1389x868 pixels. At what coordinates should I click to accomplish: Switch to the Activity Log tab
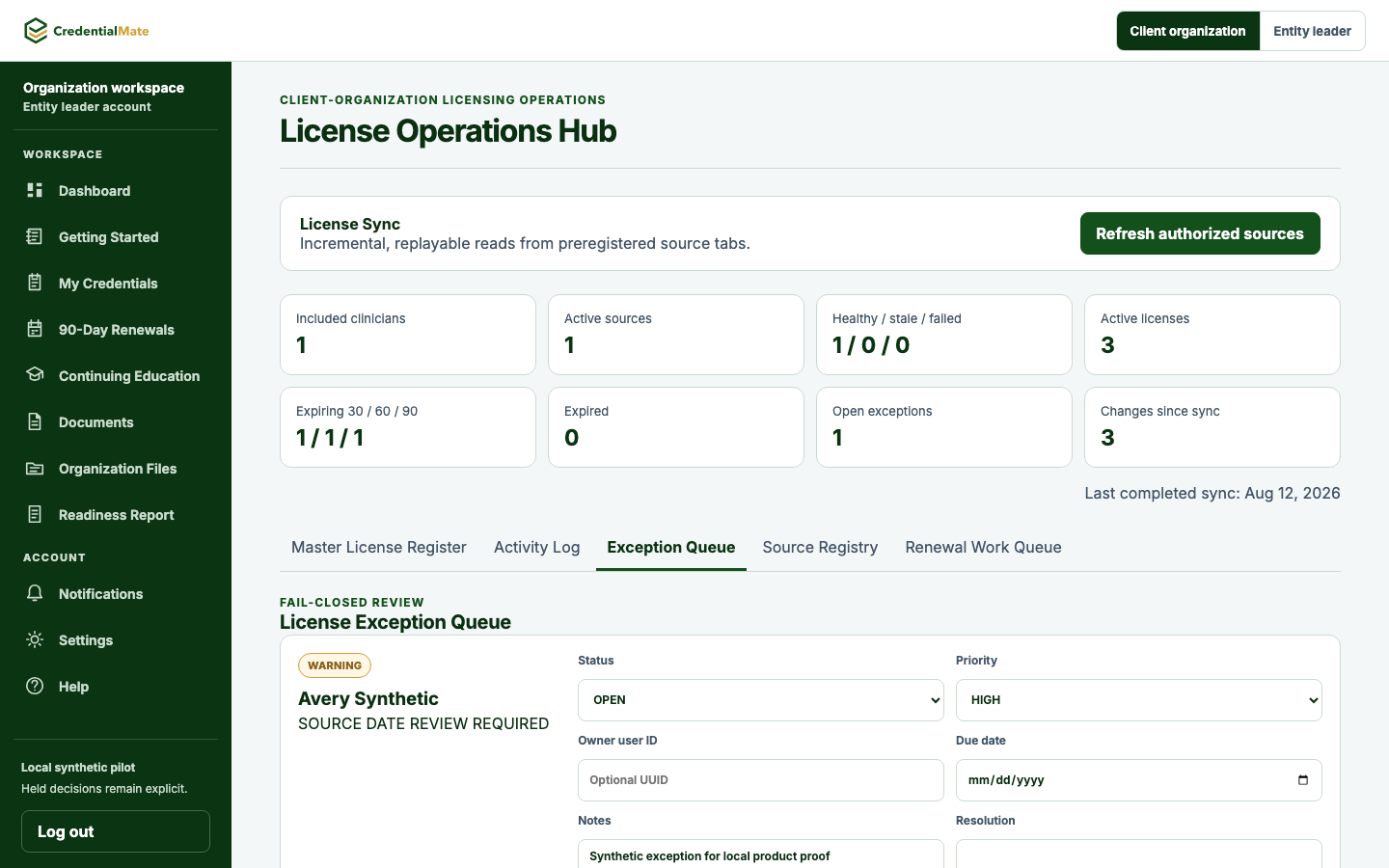tap(537, 547)
